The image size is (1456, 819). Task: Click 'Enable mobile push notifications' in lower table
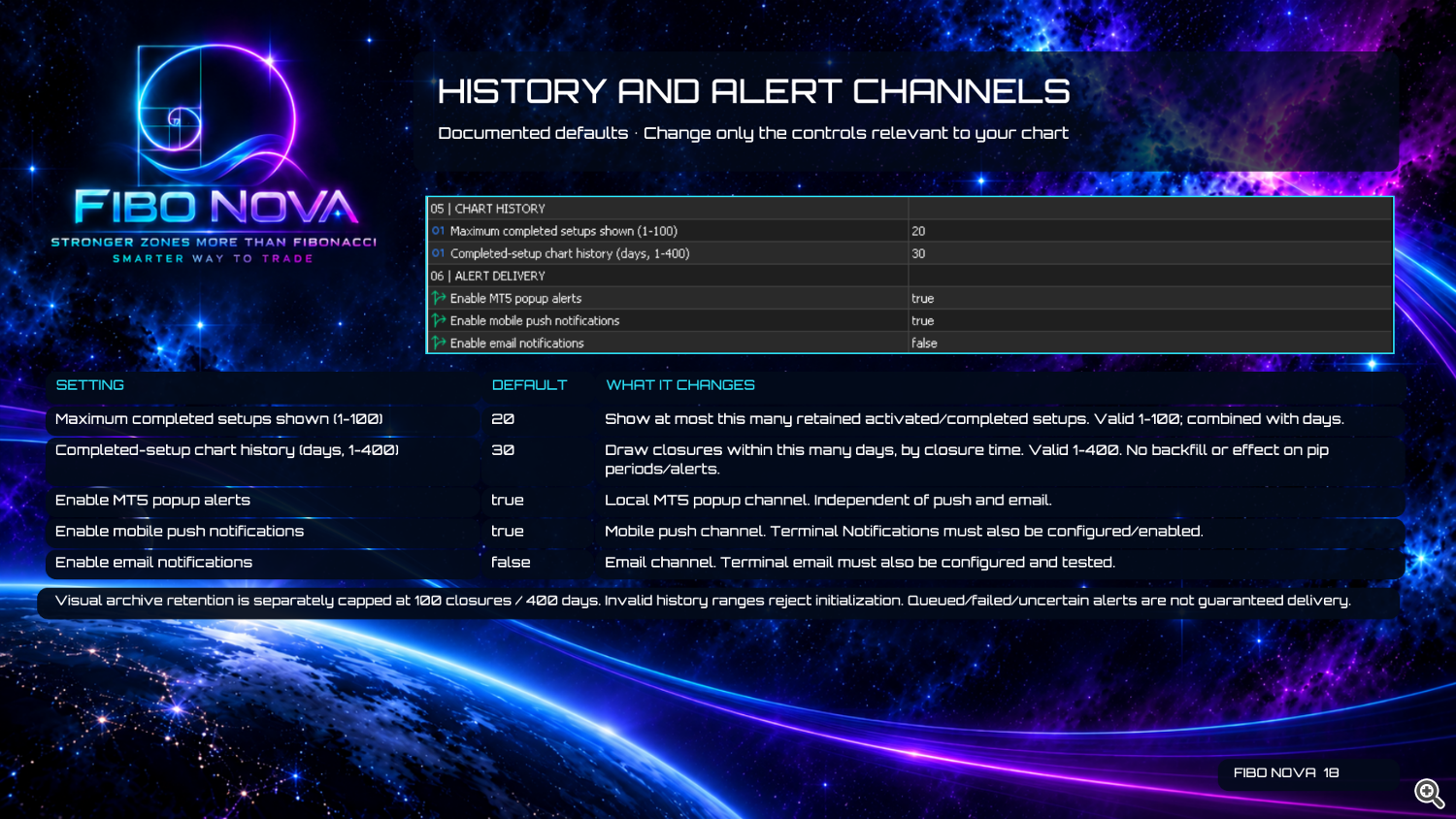tap(180, 532)
